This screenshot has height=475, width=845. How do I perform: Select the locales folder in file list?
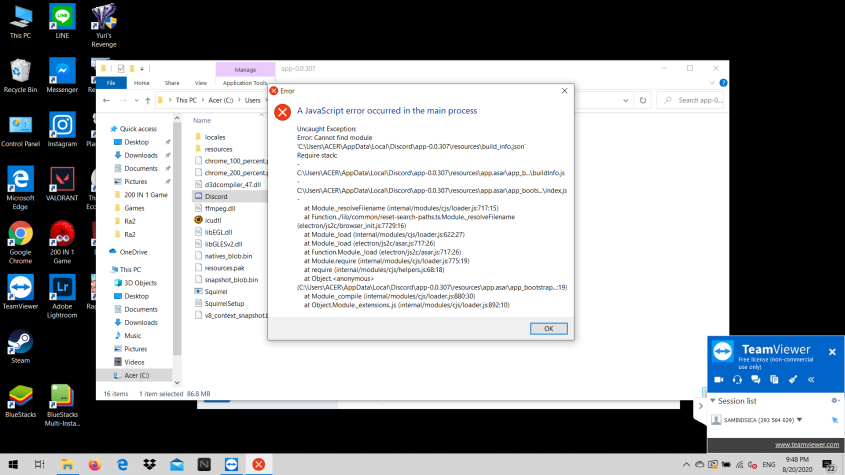[x=210, y=137]
